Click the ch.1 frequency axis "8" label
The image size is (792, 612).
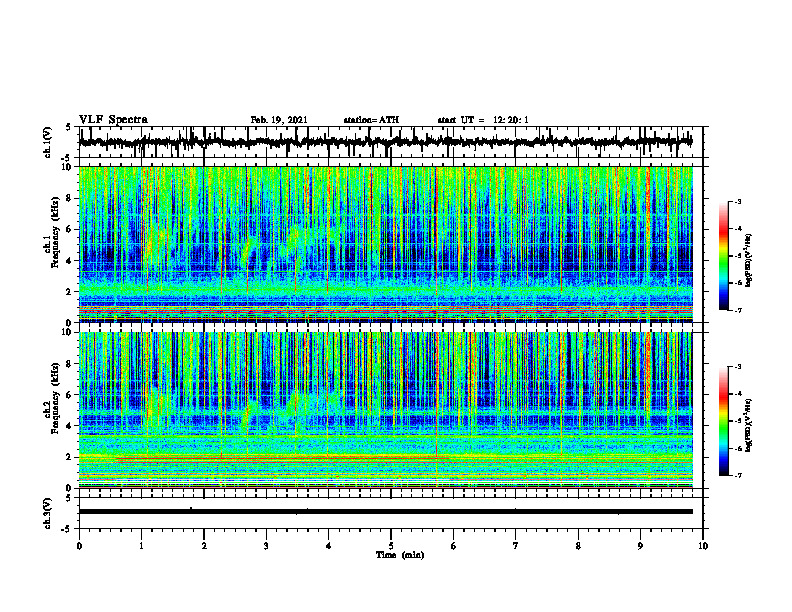click(x=70, y=198)
